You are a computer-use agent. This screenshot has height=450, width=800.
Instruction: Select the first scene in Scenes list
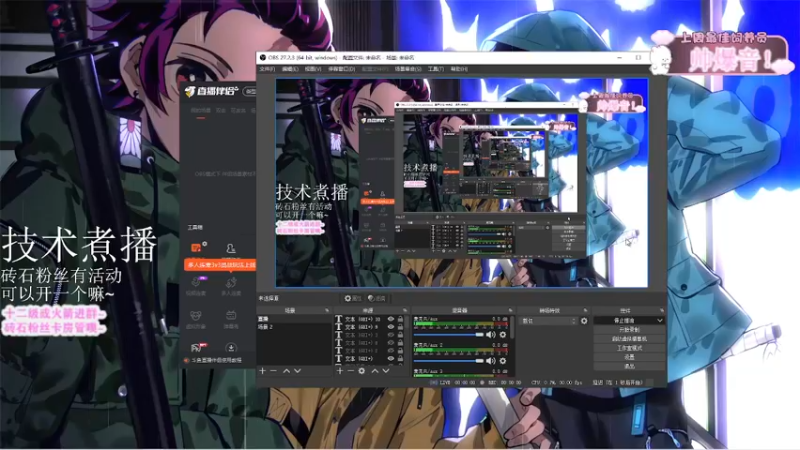point(294,319)
